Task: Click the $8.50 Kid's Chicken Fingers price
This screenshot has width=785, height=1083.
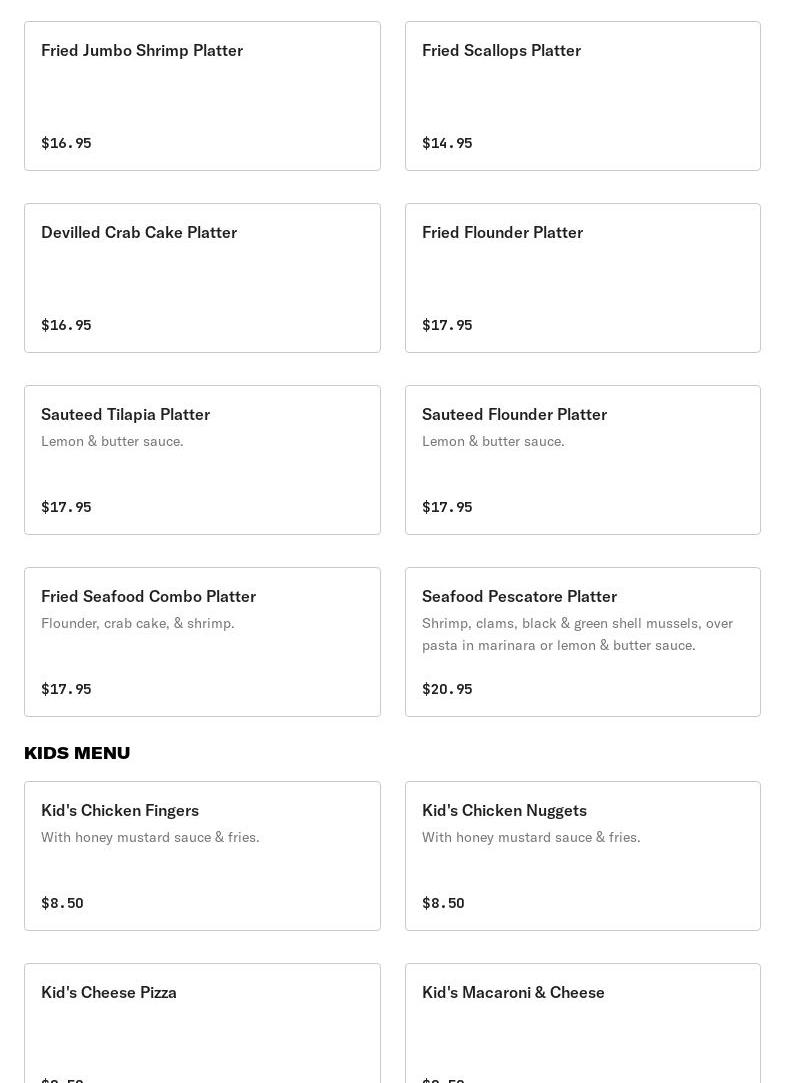Action: click(62, 903)
